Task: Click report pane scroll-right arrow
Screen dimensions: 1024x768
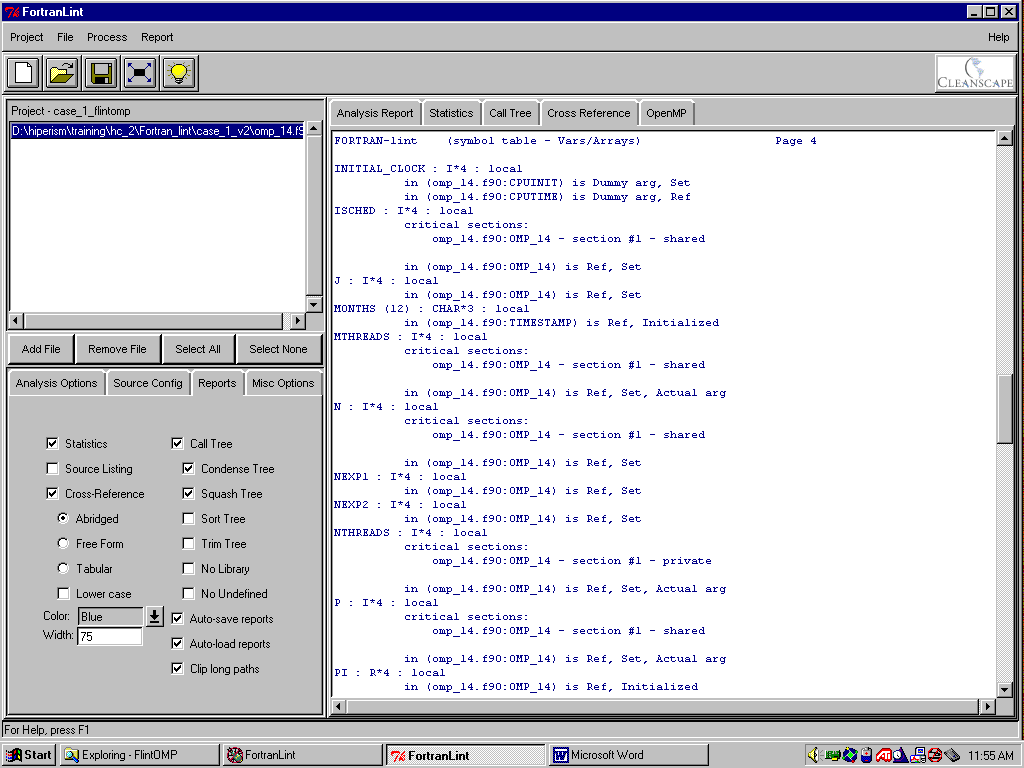Action: 987,706
